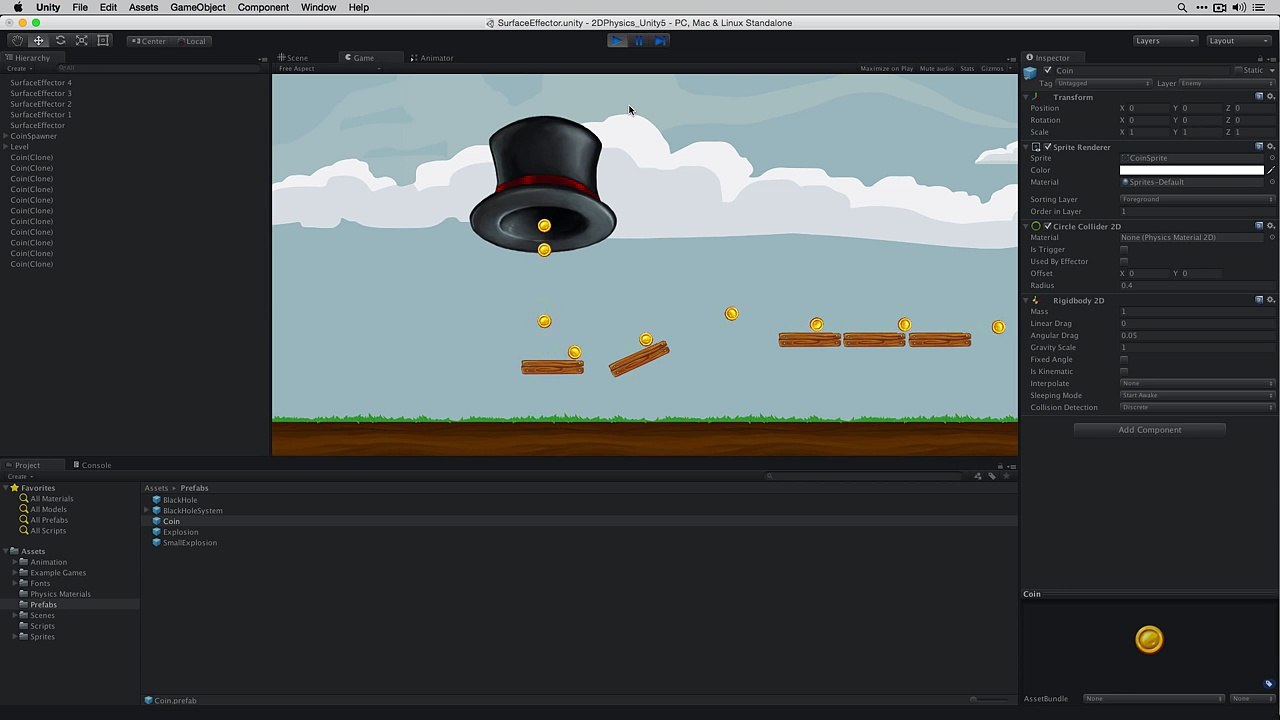Click the Pause button
The width and height of the screenshot is (1280, 720).
coord(639,41)
